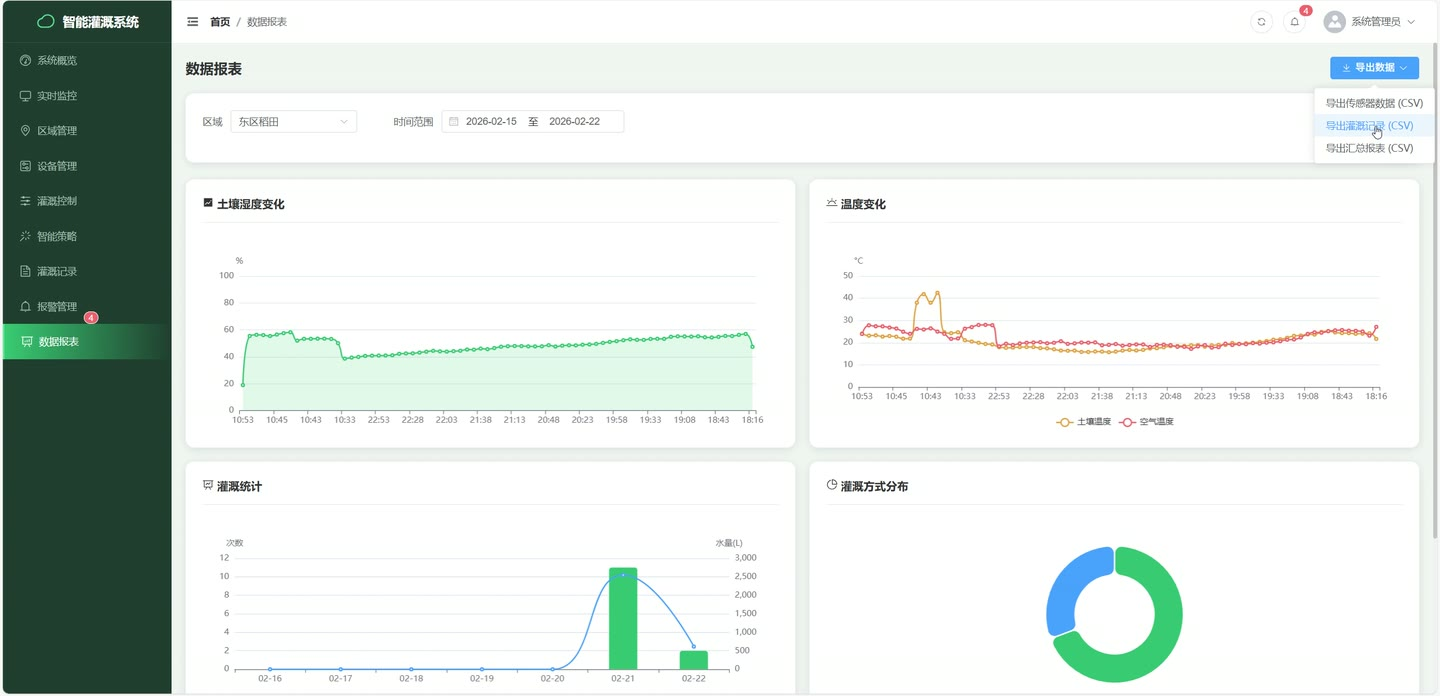Open the 区域管理 menu item
Screen dimensions: 1440x696
pos(86,131)
